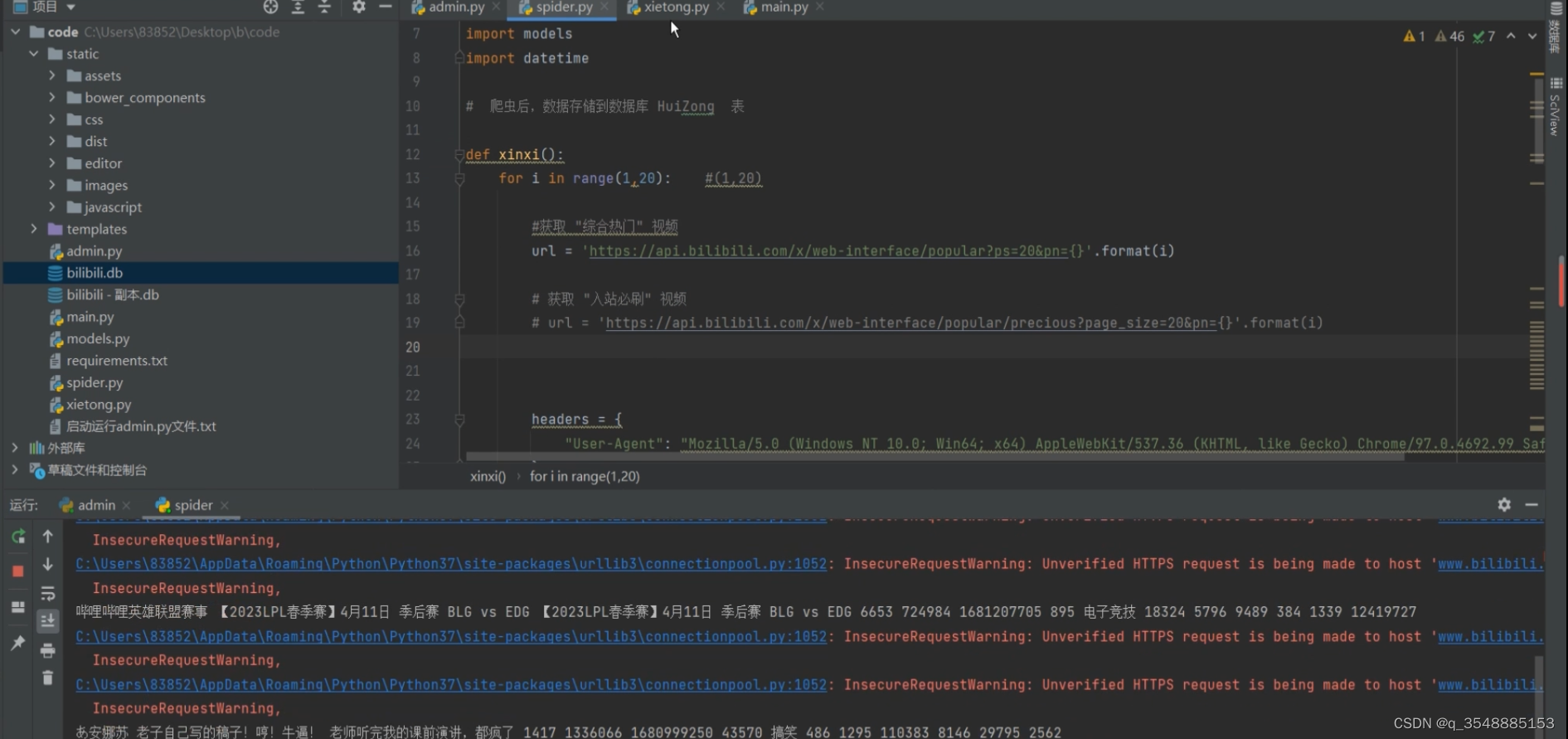1568x739 pixels.
Task: Collapse the code root folder
Action: tap(16, 32)
